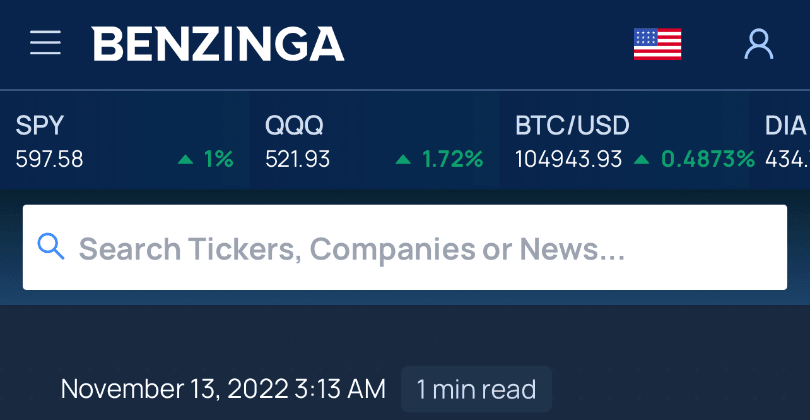This screenshot has width=810, height=420.
Task: Click the QQQ green up arrow
Action: click(403, 159)
